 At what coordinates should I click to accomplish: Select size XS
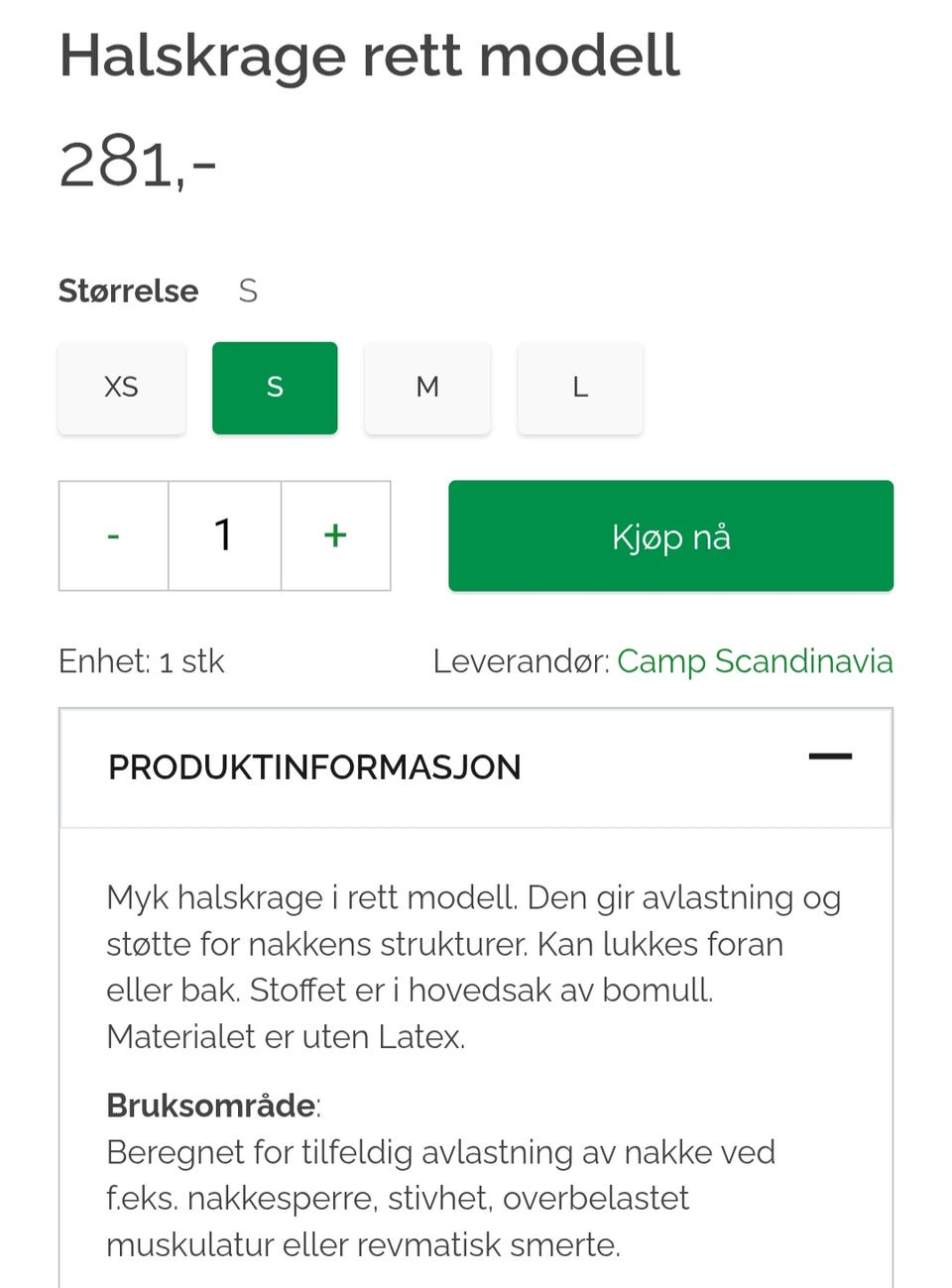tap(121, 388)
